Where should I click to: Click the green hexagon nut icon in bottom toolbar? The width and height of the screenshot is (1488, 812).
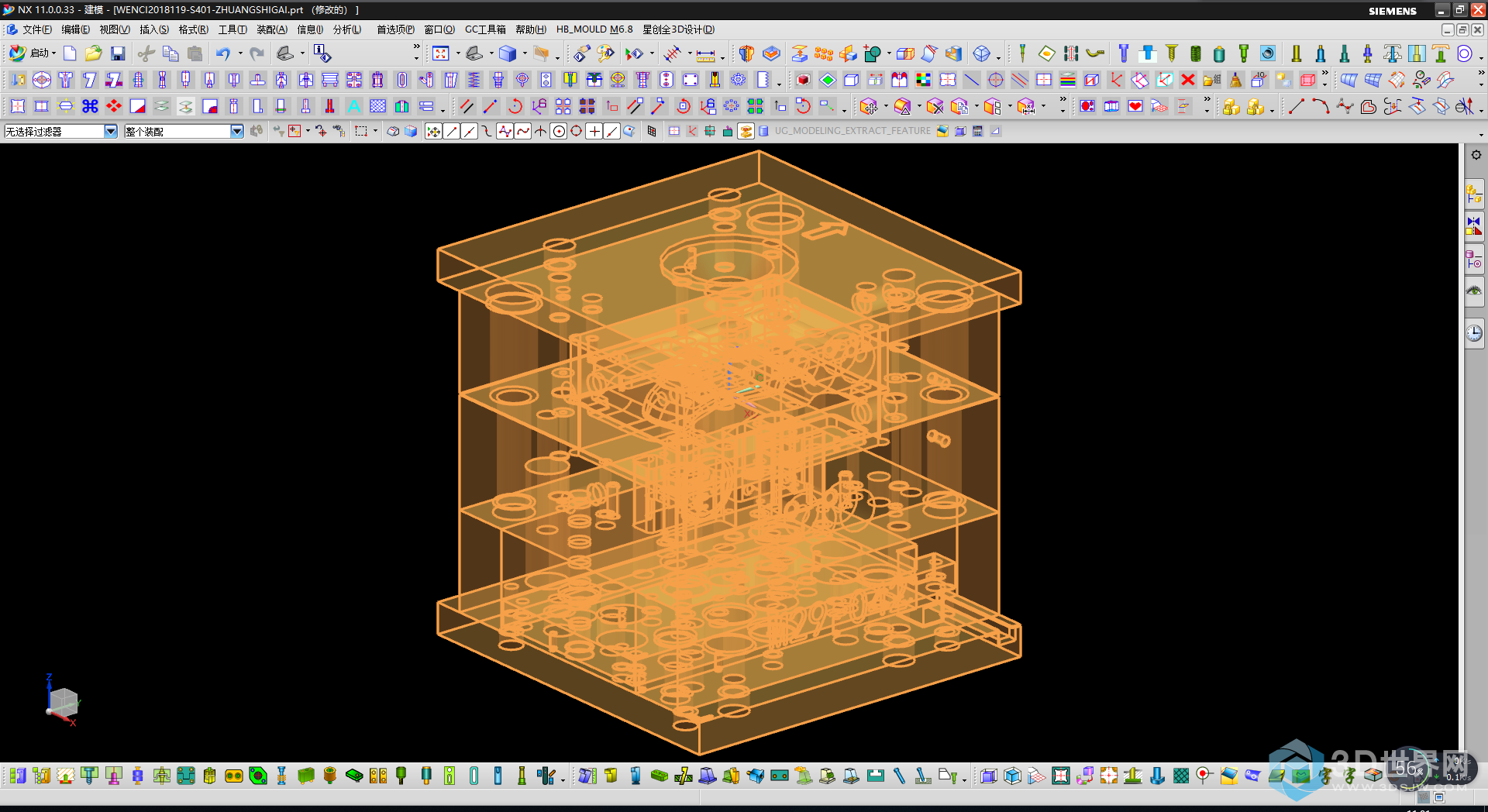coord(258,776)
